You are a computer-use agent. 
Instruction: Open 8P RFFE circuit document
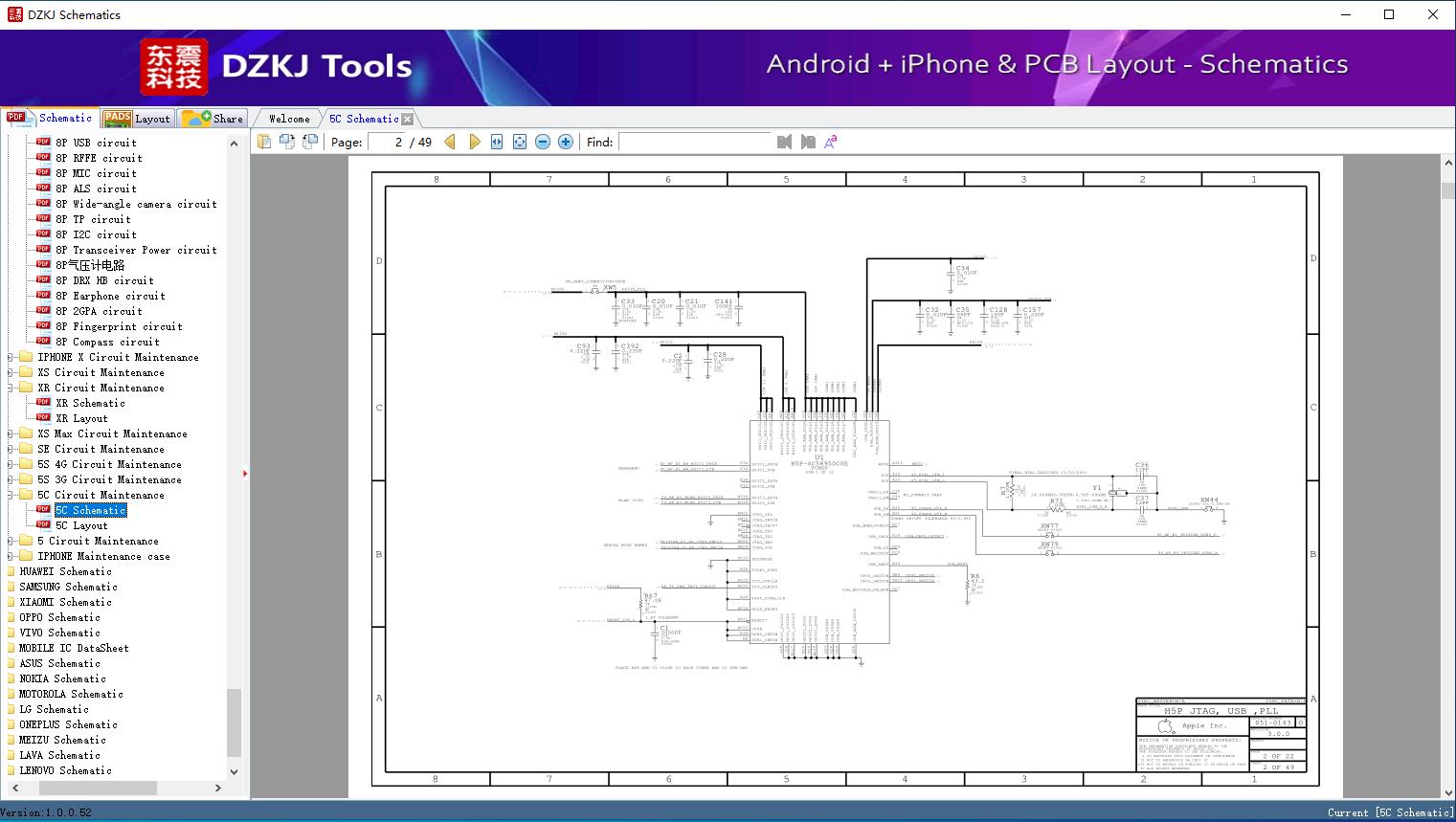tap(99, 158)
